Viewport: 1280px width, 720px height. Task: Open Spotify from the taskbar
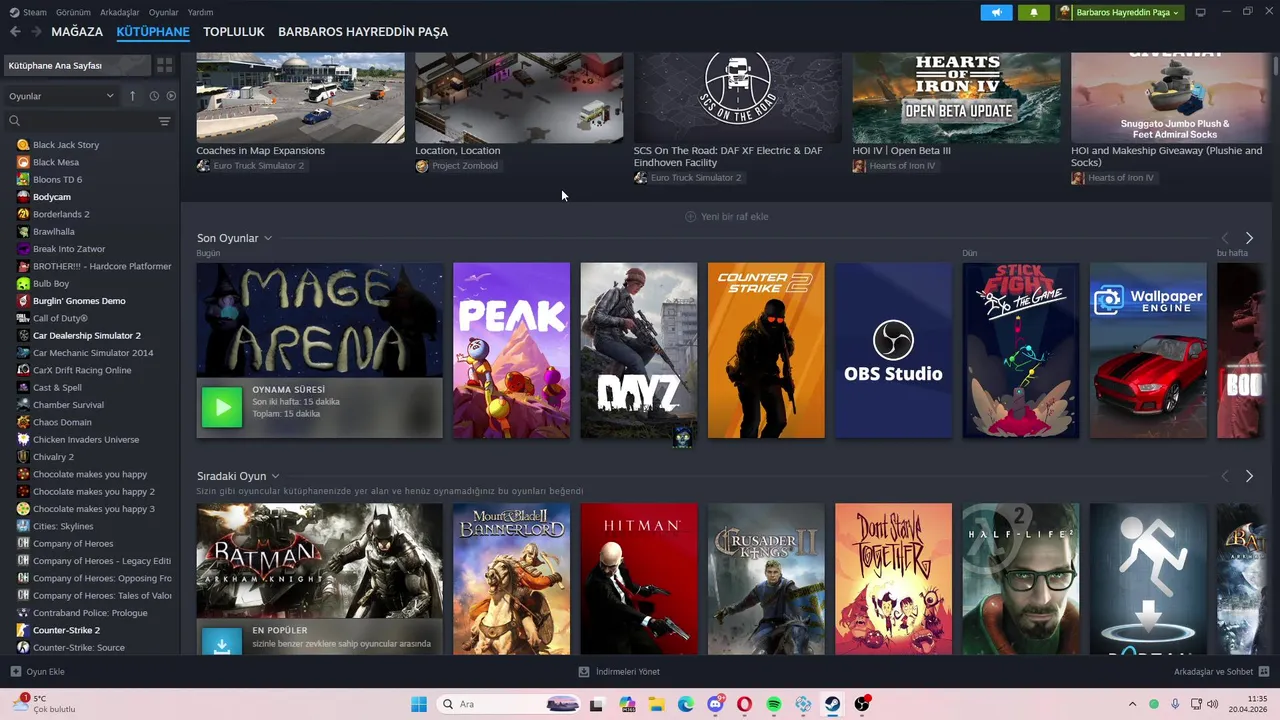(774, 704)
